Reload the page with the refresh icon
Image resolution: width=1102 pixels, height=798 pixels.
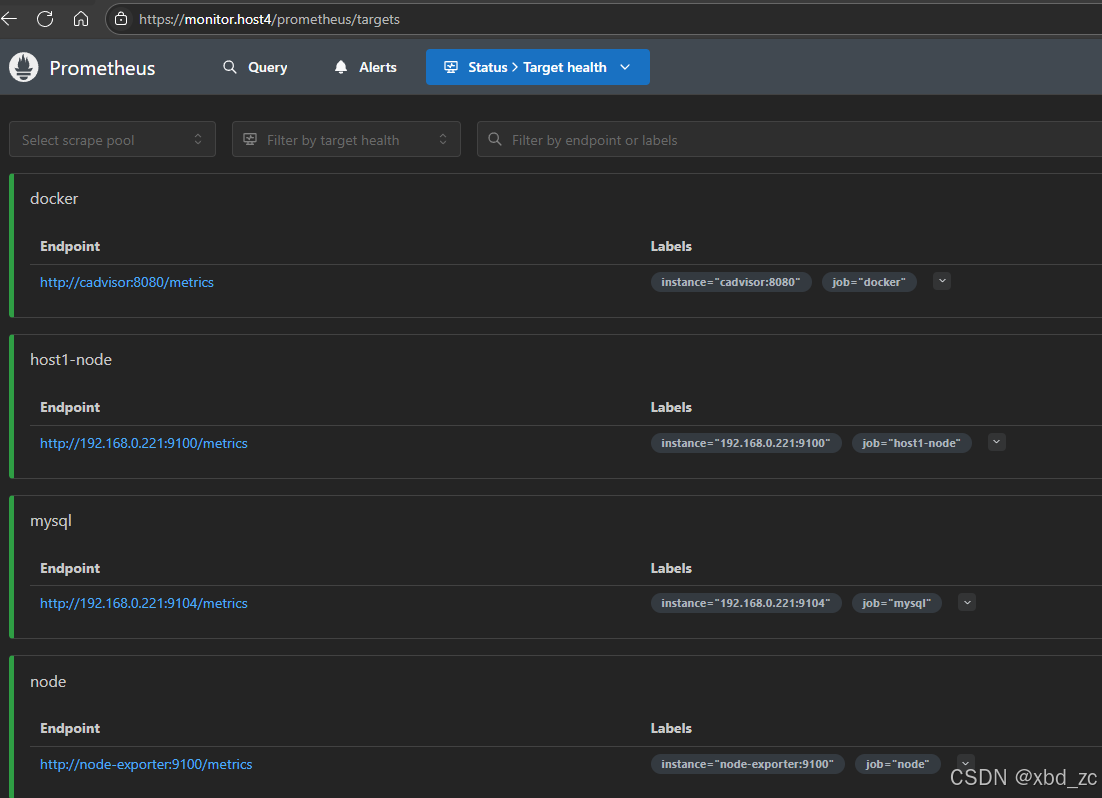coord(45,19)
